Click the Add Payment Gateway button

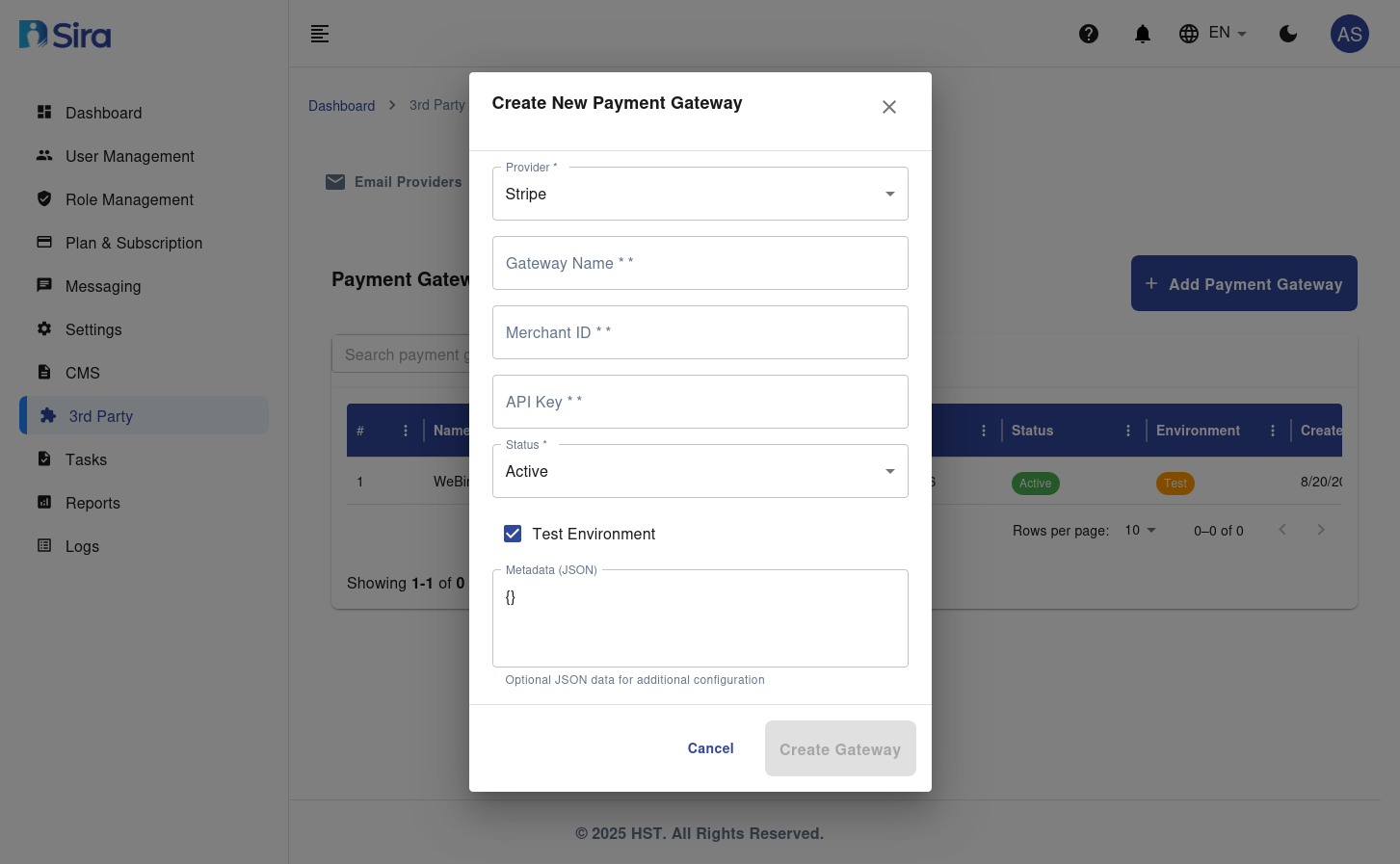(1243, 283)
